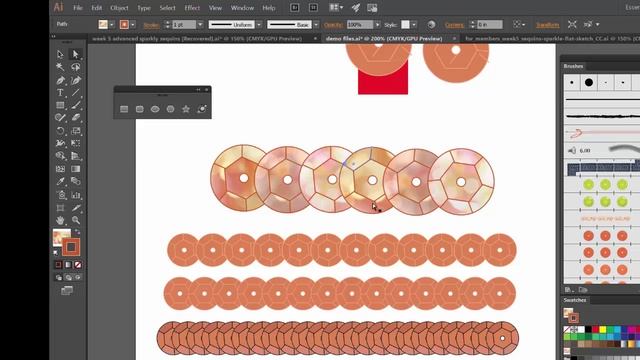
Task: Select the Gradient tool
Action: click(x=75, y=169)
